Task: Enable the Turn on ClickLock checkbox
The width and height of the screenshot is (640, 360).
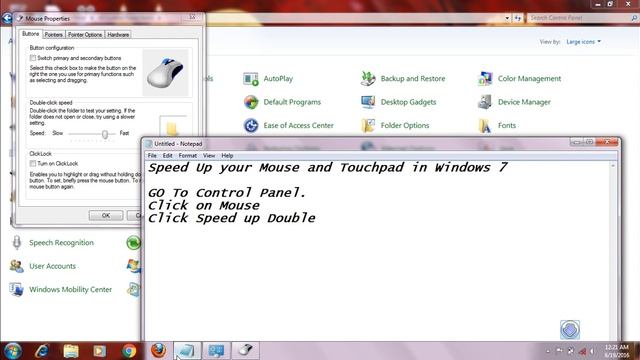Action: (33, 163)
